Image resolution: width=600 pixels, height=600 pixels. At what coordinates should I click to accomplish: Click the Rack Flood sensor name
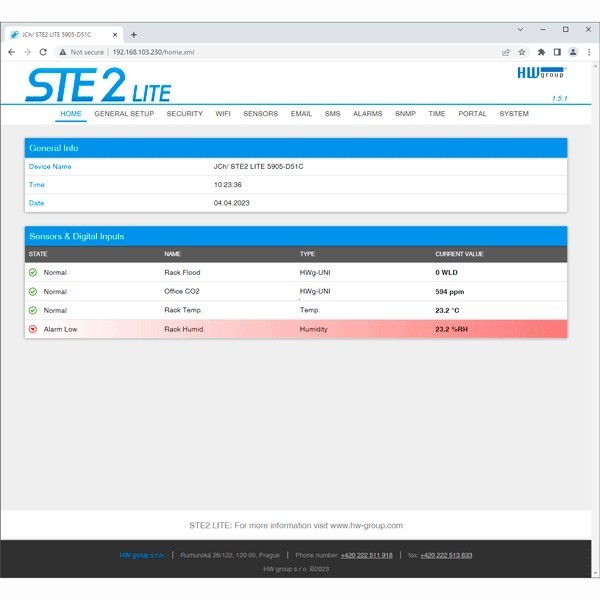[x=182, y=272]
